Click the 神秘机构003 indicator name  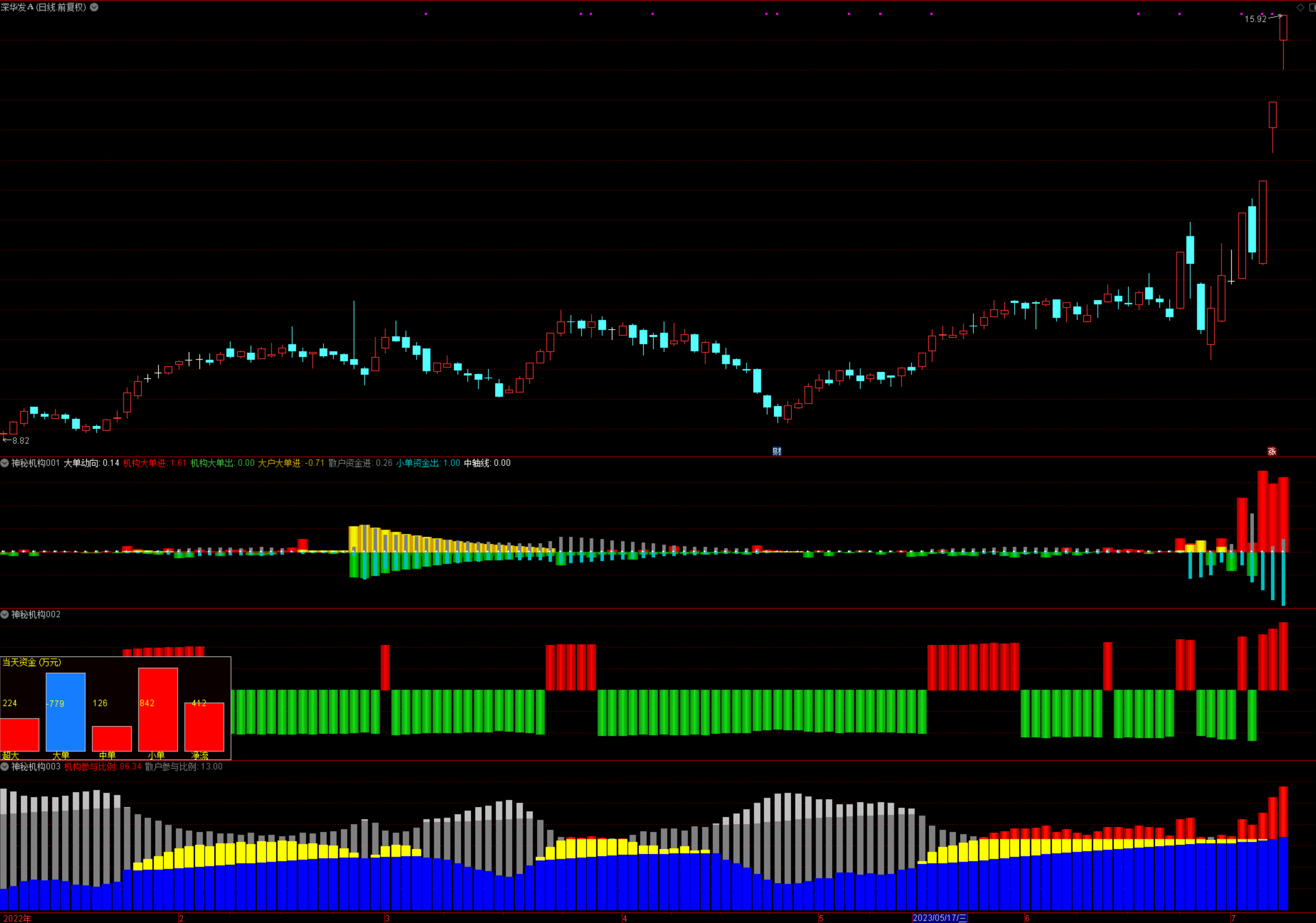[36, 767]
